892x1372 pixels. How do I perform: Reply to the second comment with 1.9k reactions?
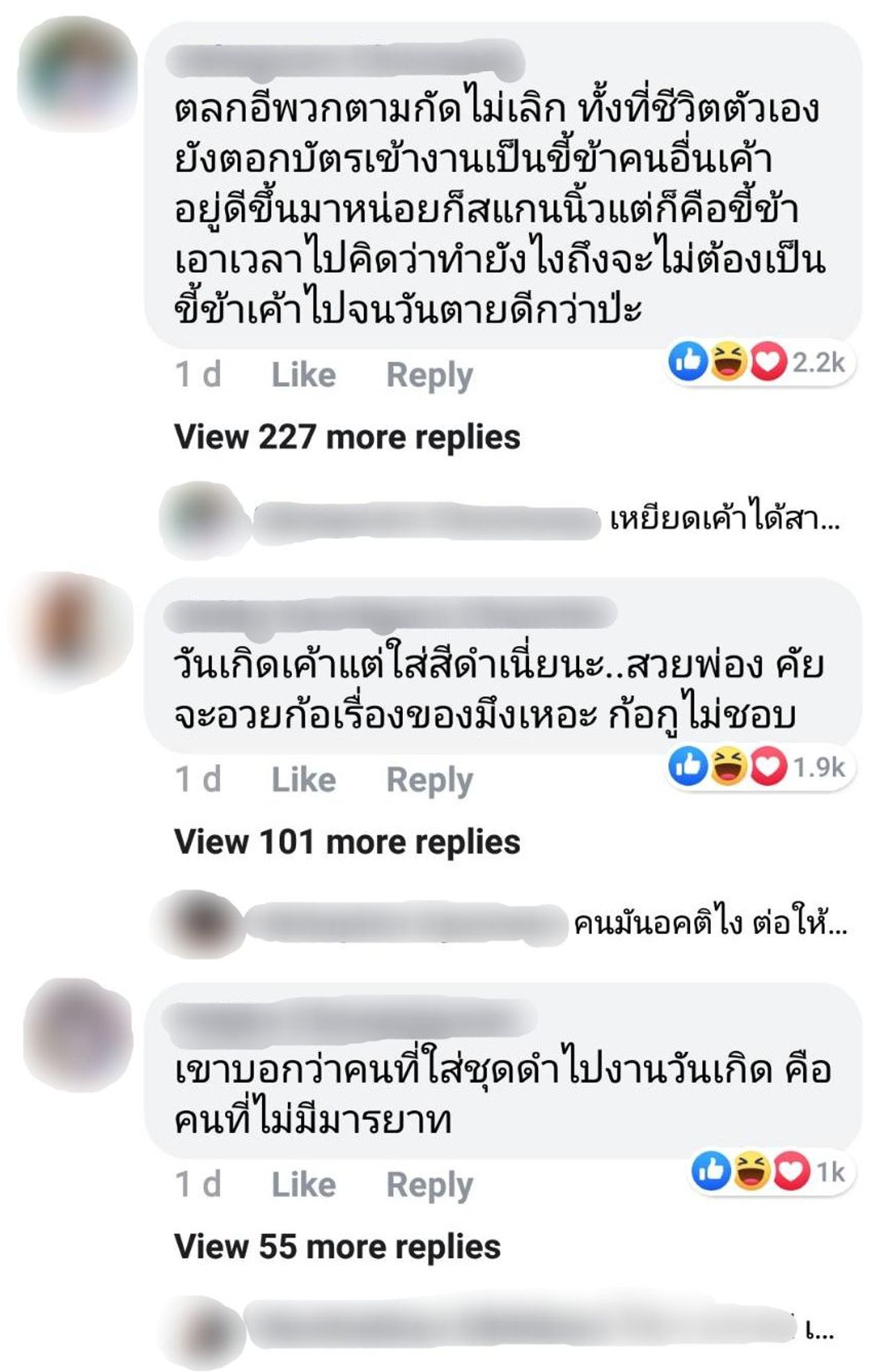pos(429,781)
